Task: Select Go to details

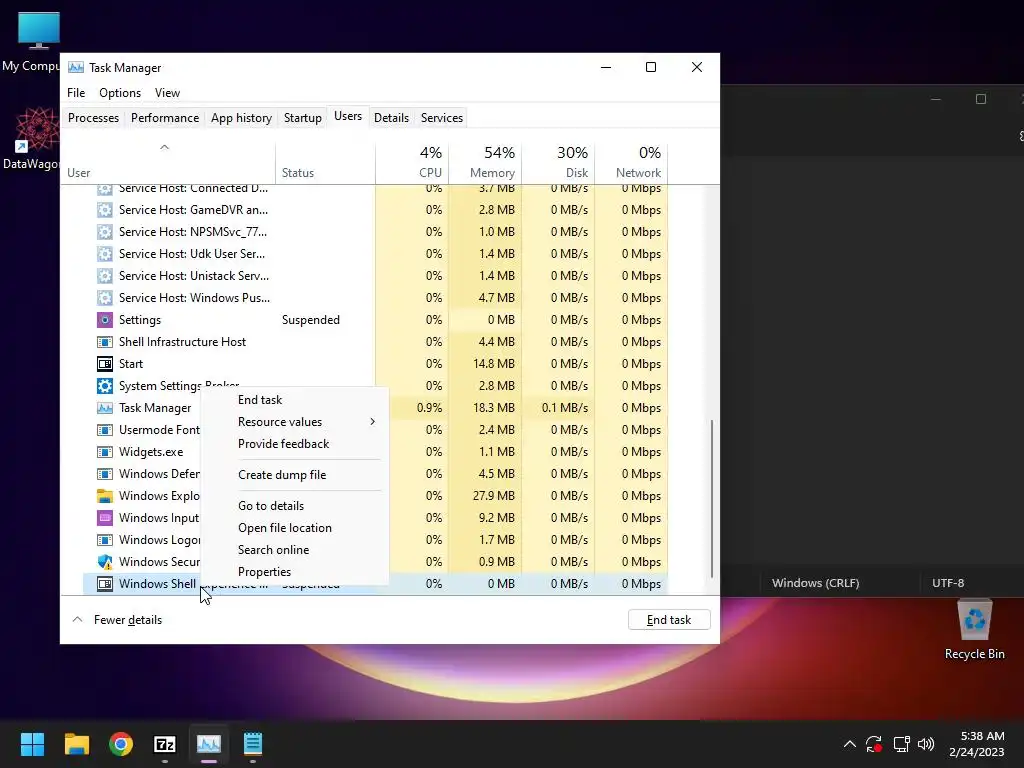Action: [x=295, y=505]
